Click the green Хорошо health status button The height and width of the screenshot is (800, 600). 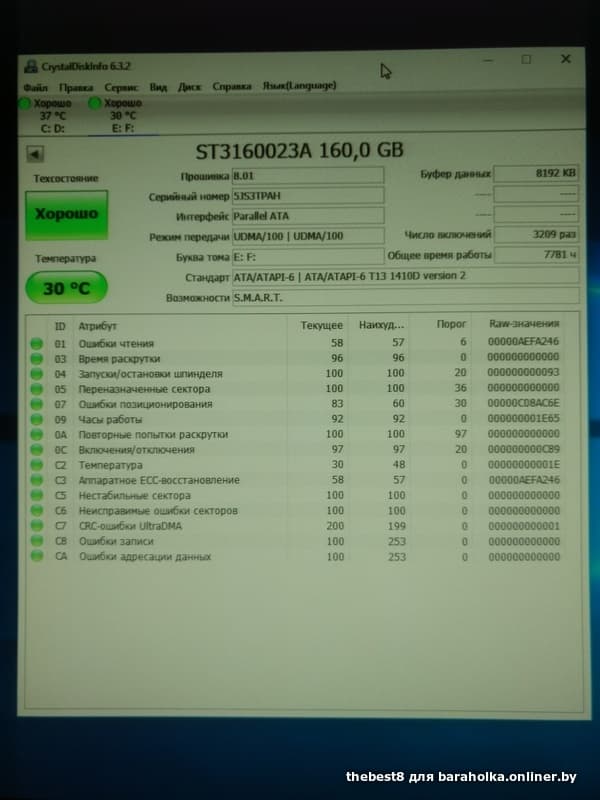pos(66,214)
